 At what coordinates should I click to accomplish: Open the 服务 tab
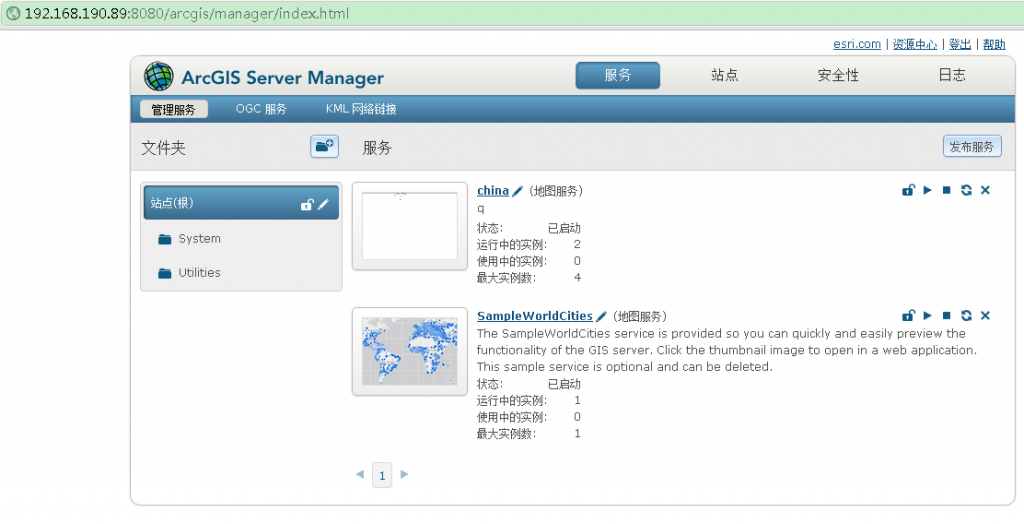pyautogui.click(x=618, y=75)
